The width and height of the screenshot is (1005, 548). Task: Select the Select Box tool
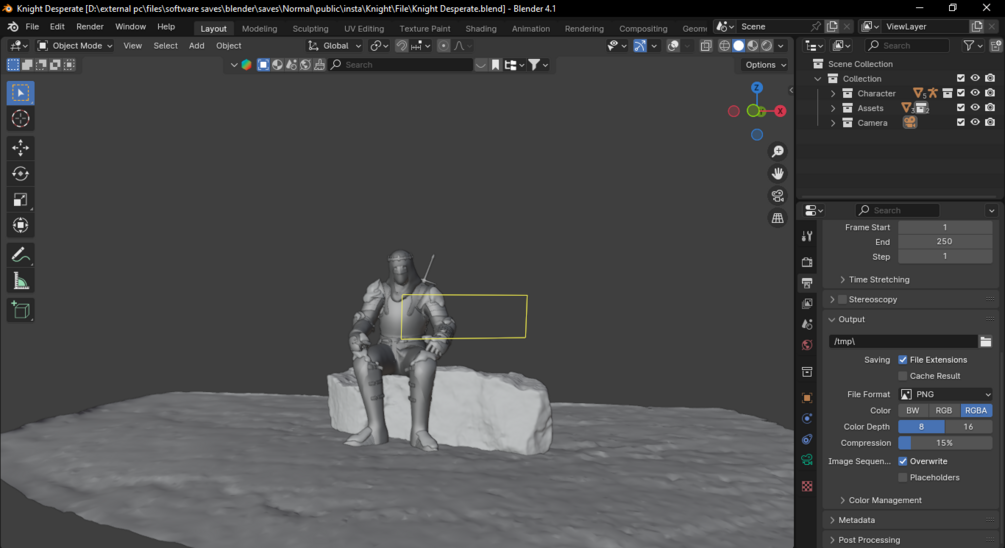tap(21, 93)
